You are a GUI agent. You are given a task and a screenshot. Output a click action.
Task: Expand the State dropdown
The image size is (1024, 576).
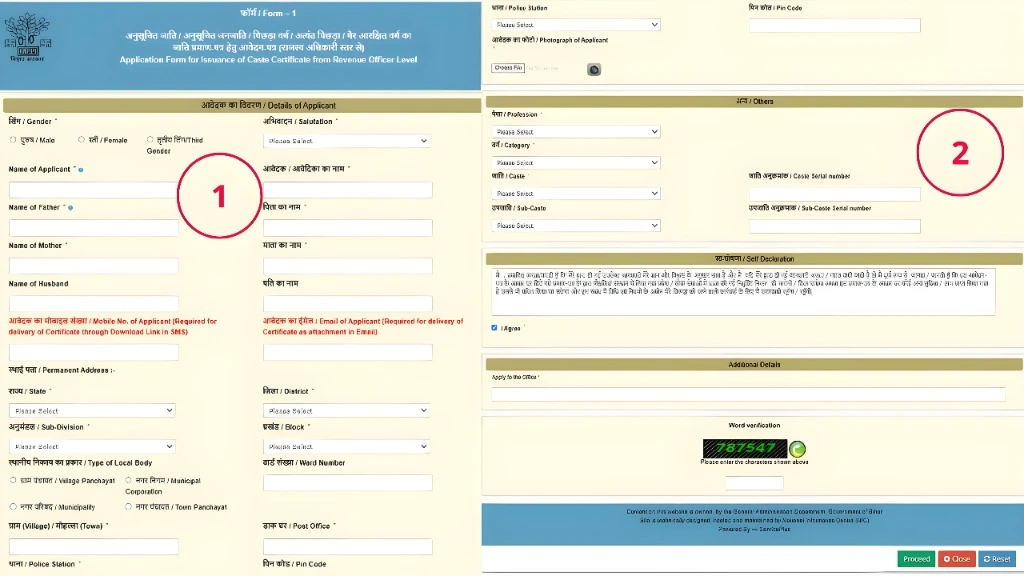click(92, 410)
